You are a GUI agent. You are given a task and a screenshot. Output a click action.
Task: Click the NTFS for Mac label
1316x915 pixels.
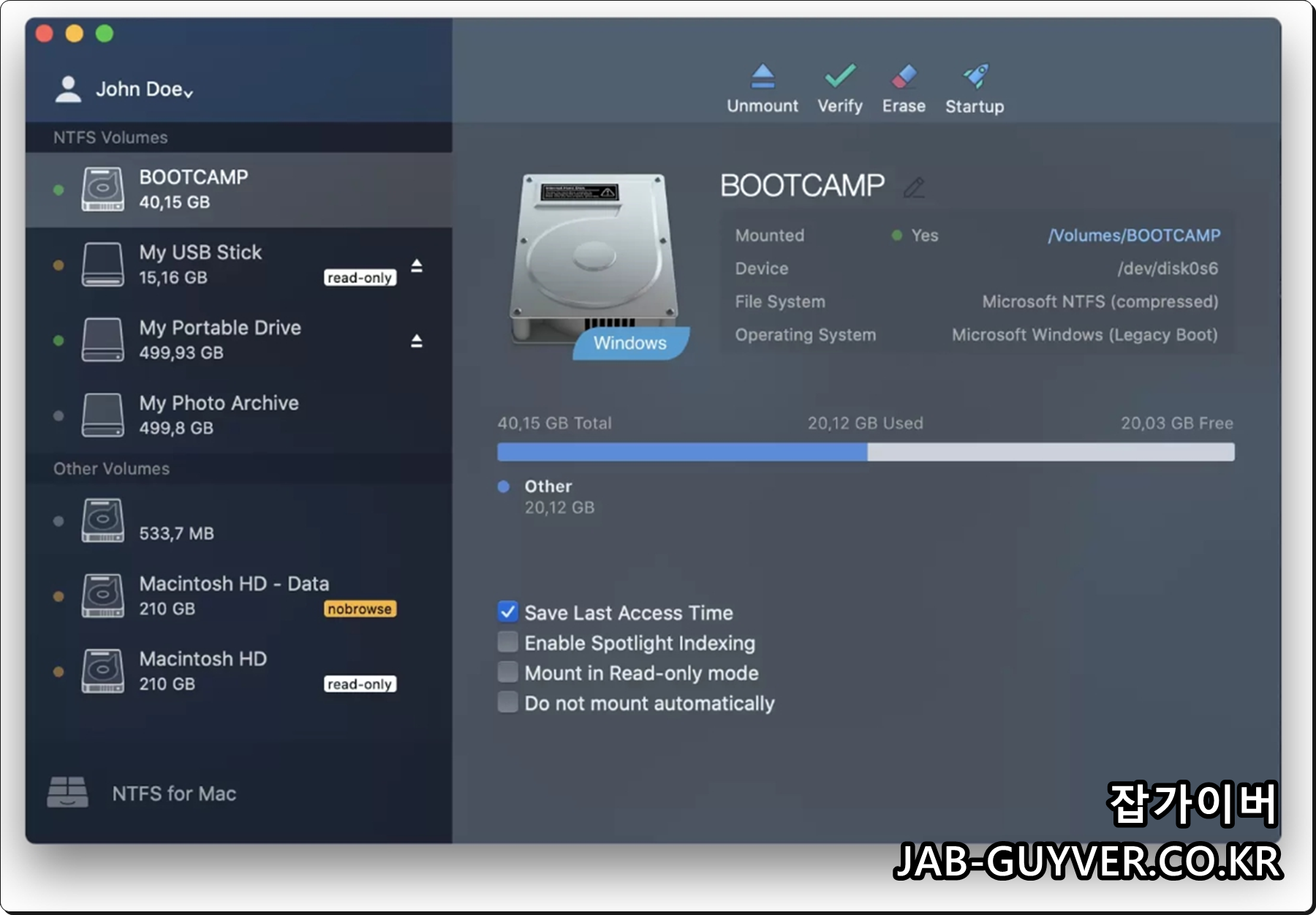[174, 794]
